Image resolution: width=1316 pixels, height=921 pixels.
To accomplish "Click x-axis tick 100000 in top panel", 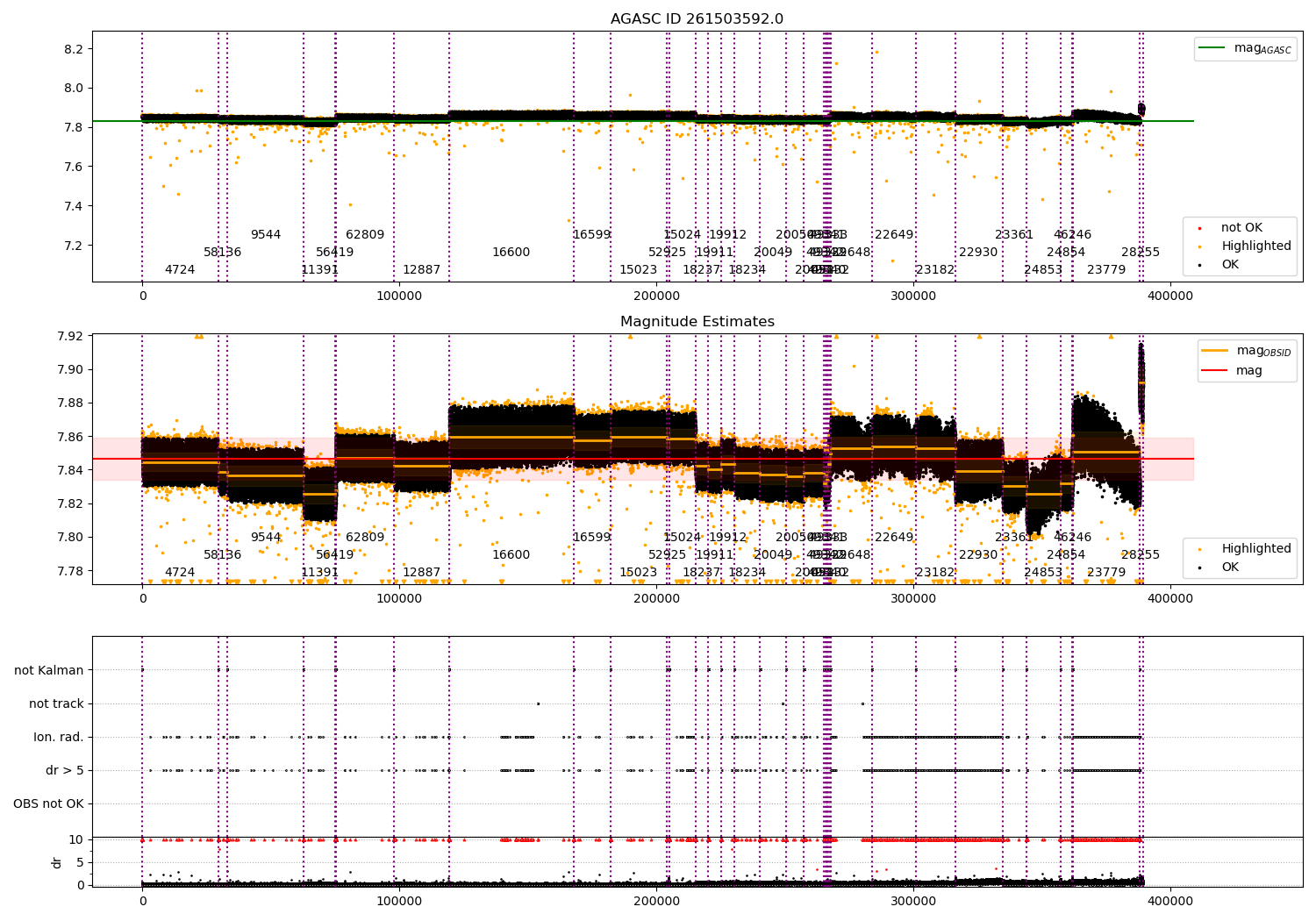I will click(x=399, y=296).
